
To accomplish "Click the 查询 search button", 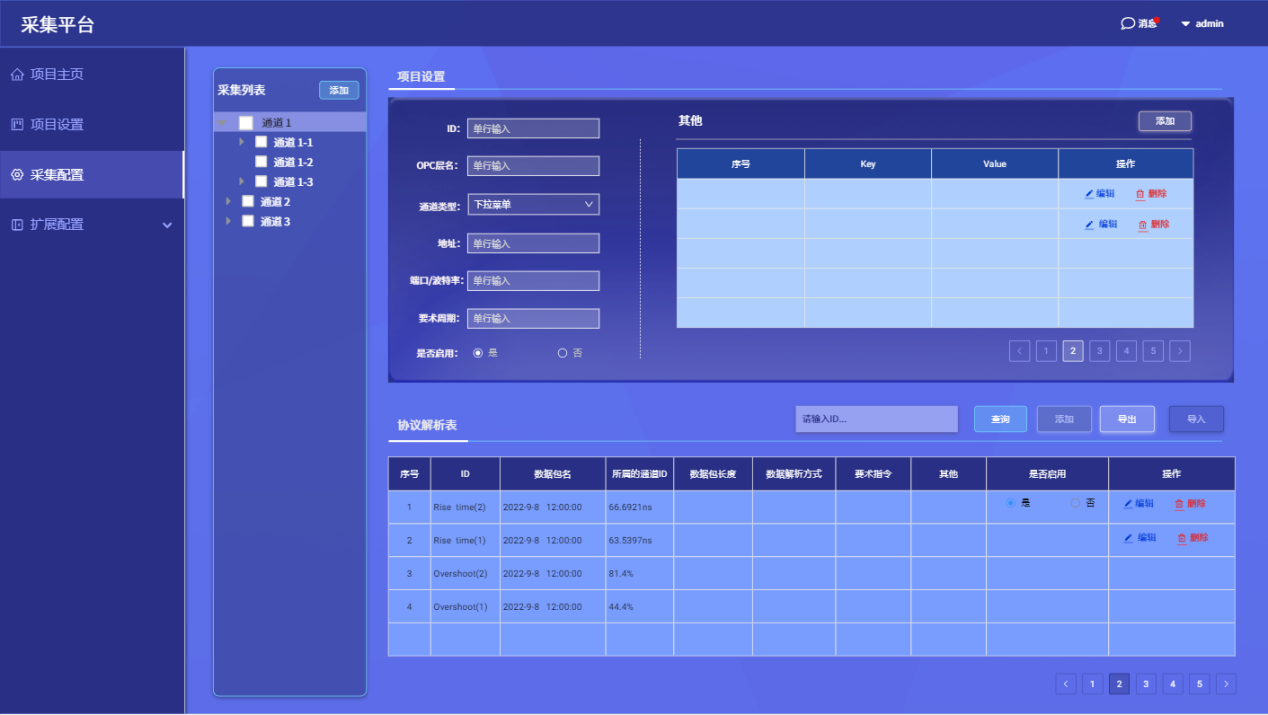I will (1000, 419).
